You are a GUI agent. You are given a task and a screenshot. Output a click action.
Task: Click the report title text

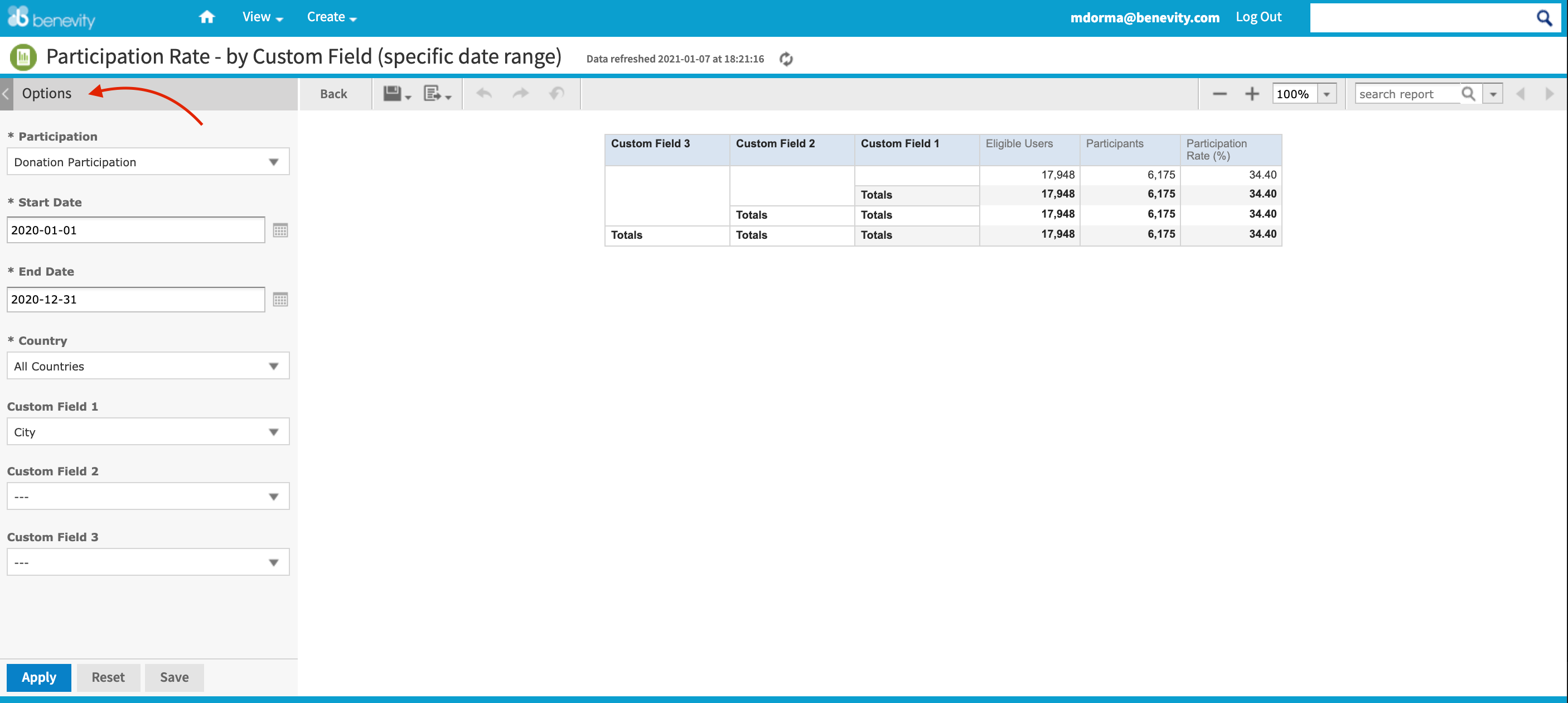point(304,57)
